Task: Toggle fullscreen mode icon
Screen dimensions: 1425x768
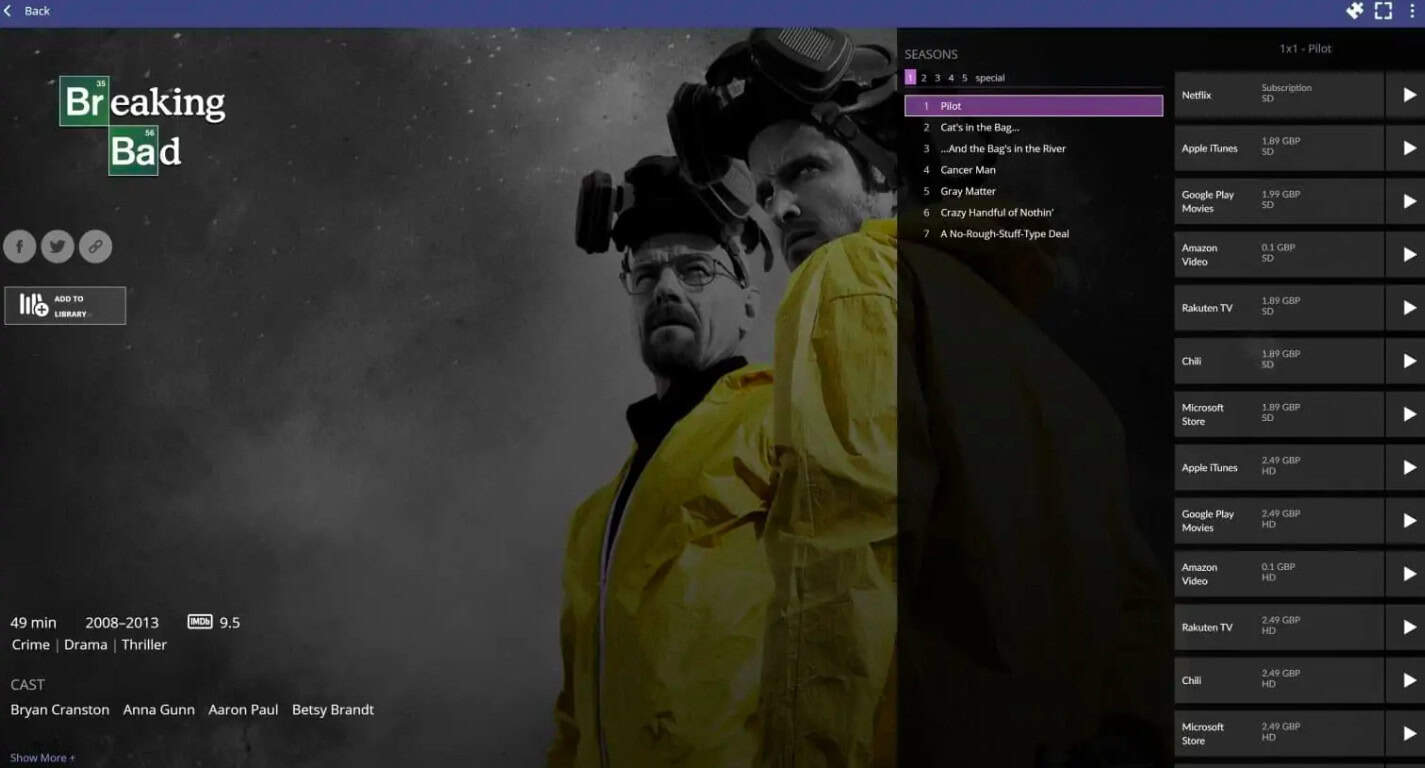Action: point(1383,11)
